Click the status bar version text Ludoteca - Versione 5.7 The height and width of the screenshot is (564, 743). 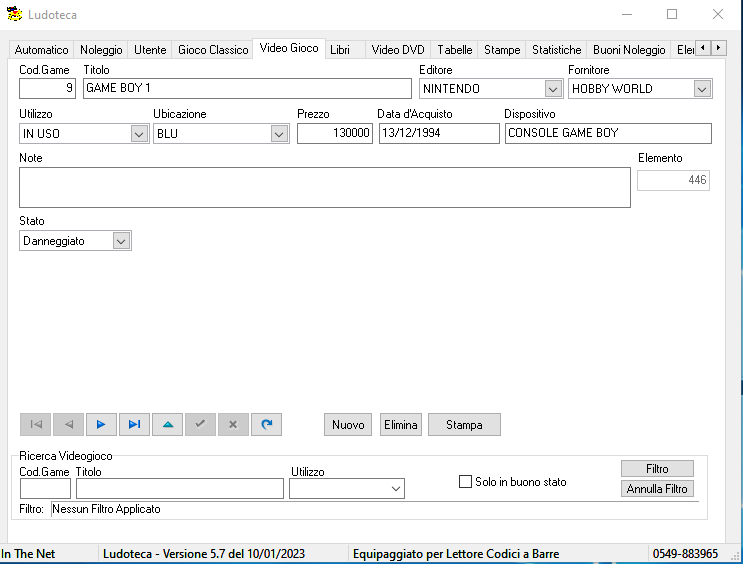tap(204, 554)
